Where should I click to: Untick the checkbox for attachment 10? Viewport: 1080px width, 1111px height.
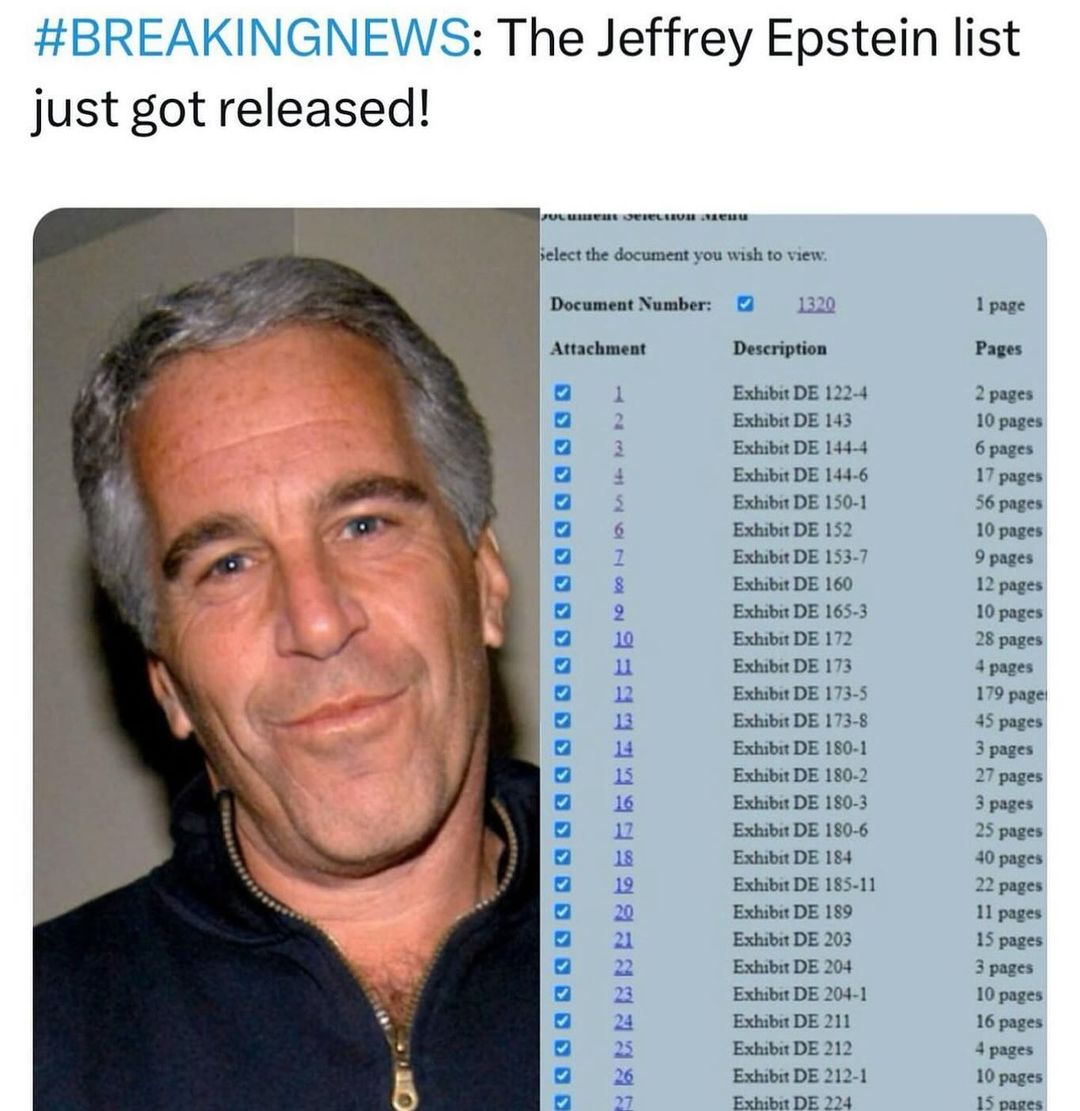[x=562, y=638]
